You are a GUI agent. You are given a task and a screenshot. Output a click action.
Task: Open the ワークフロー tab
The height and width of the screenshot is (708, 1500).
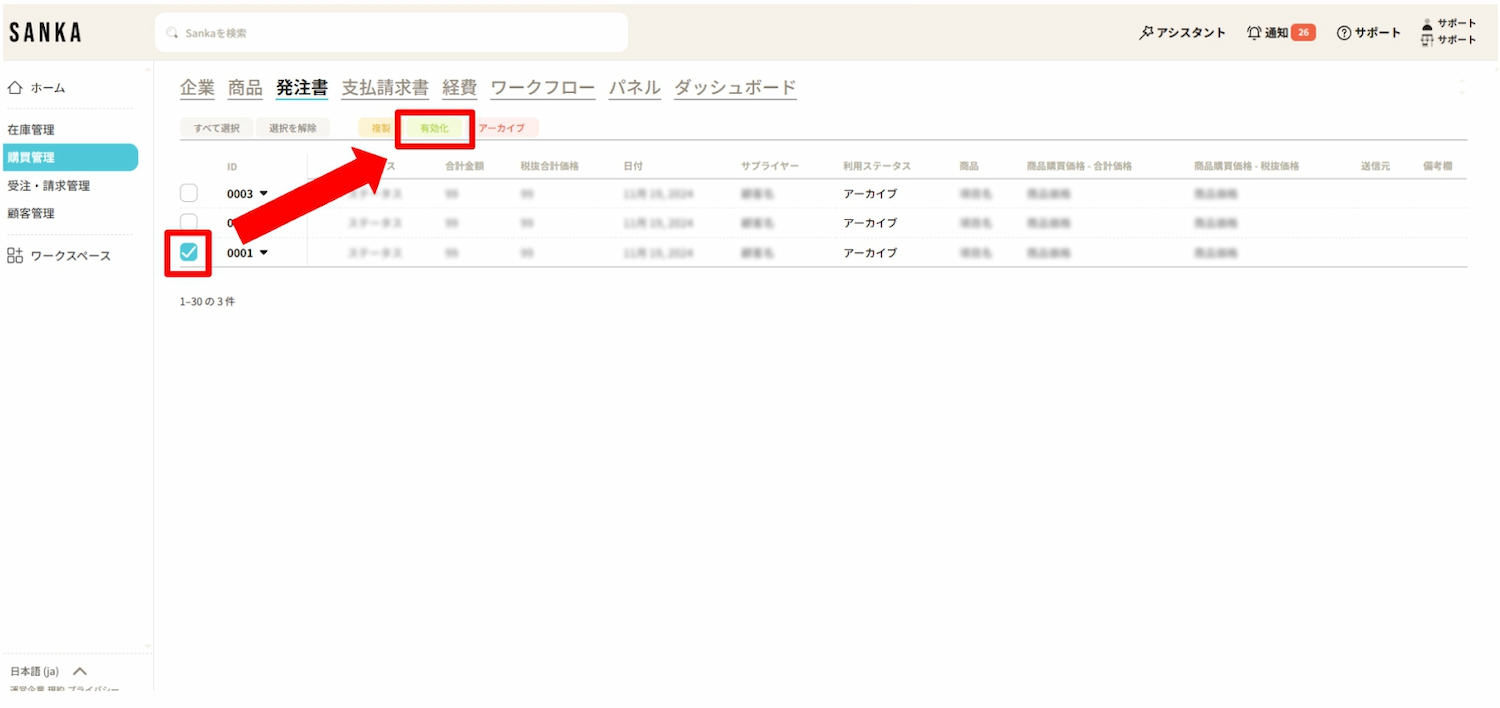pyautogui.click(x=543, y=88)
